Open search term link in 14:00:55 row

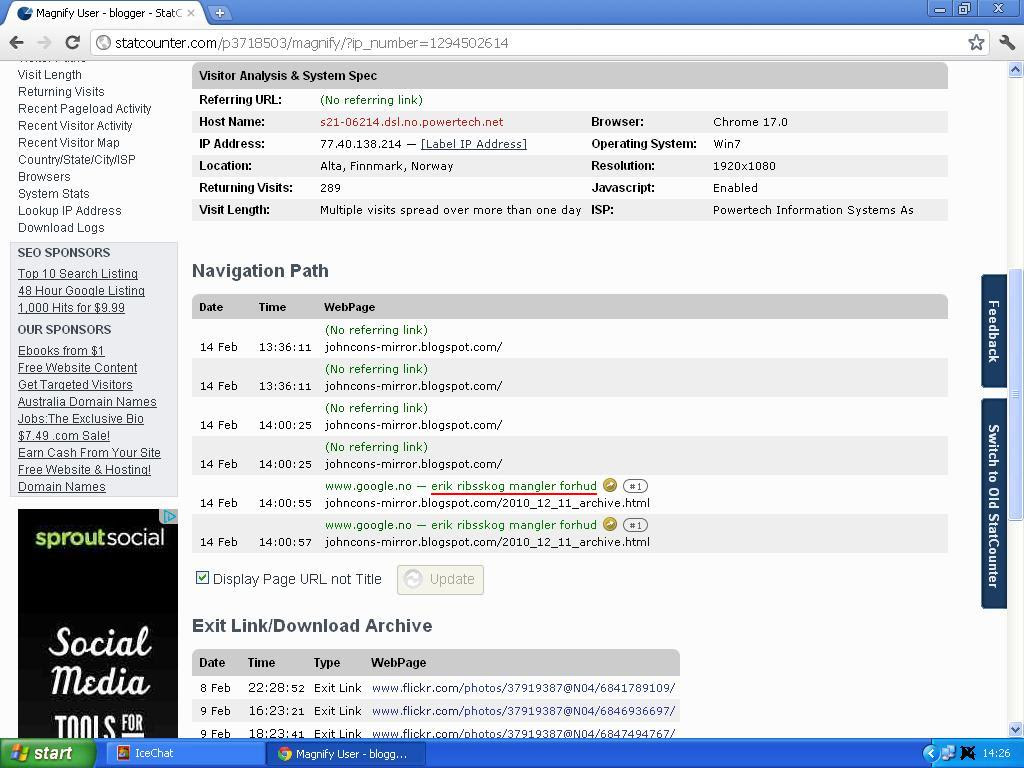click(x=514, y=486)
